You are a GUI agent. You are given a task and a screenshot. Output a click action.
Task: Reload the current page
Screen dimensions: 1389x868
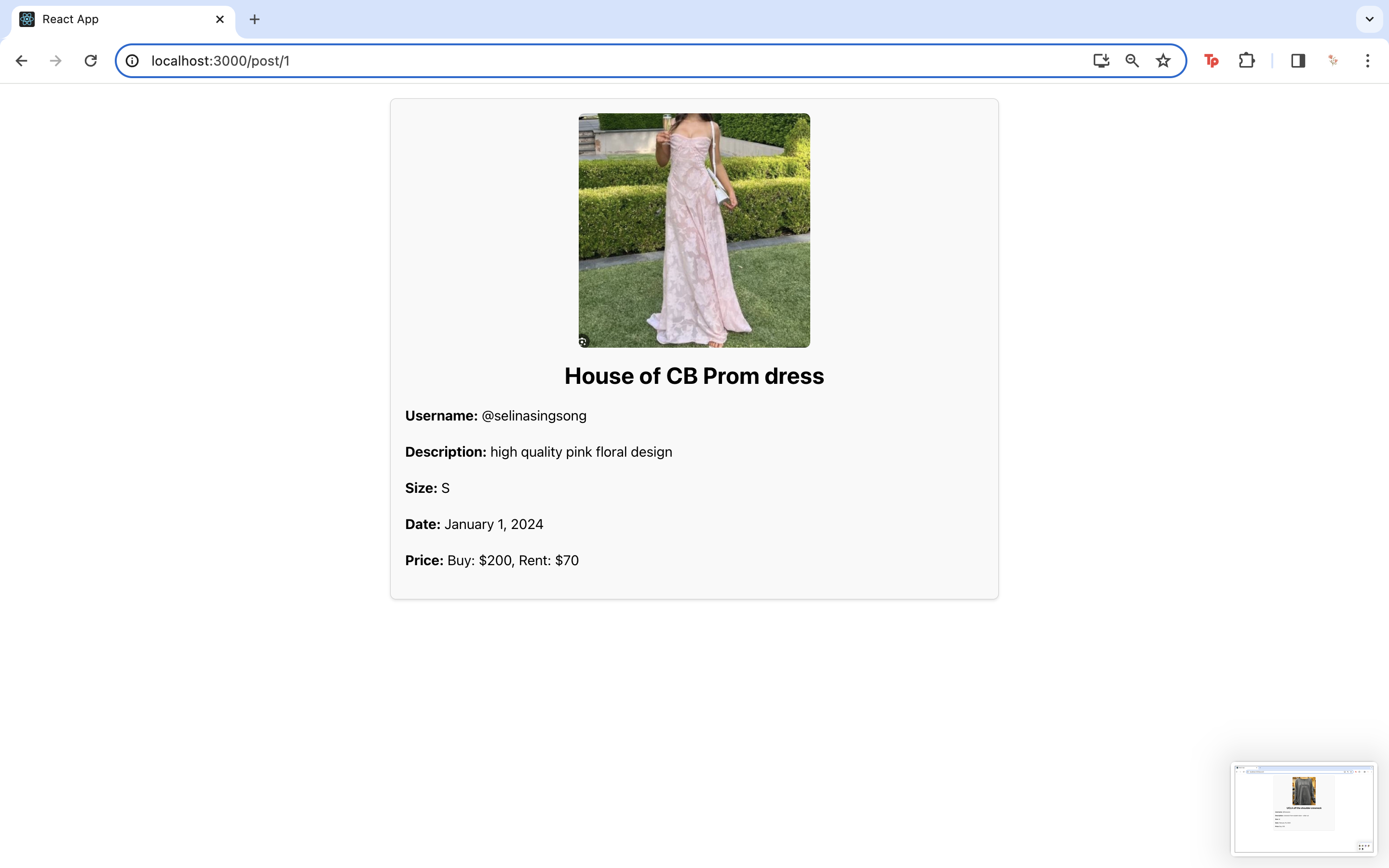[x=91, y=61]
